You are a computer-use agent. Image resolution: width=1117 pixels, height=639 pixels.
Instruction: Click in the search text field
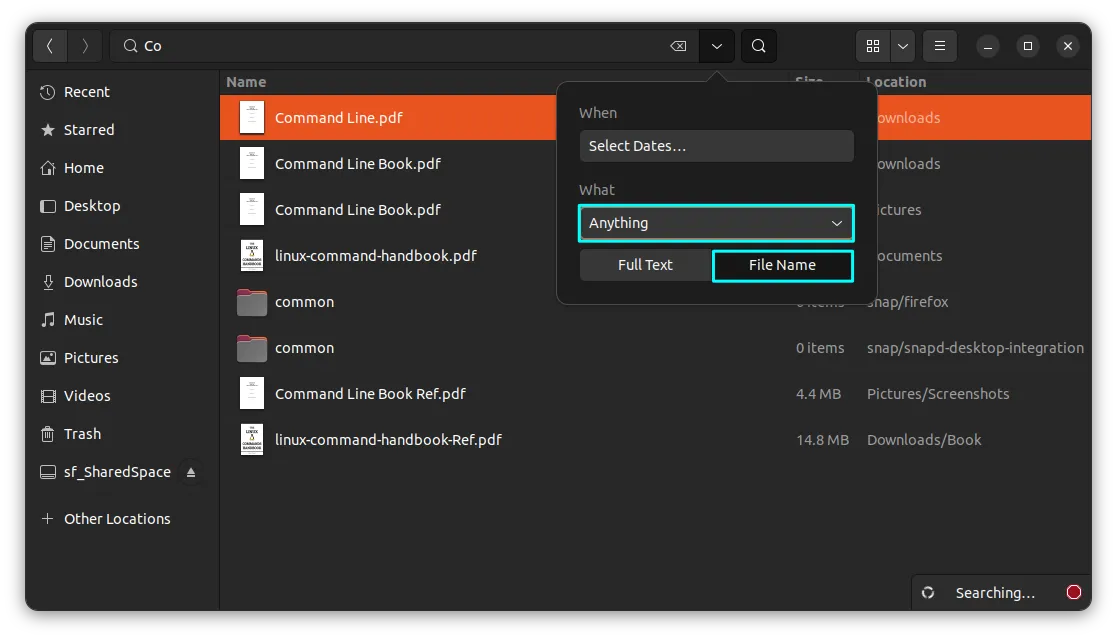[400, 46]
